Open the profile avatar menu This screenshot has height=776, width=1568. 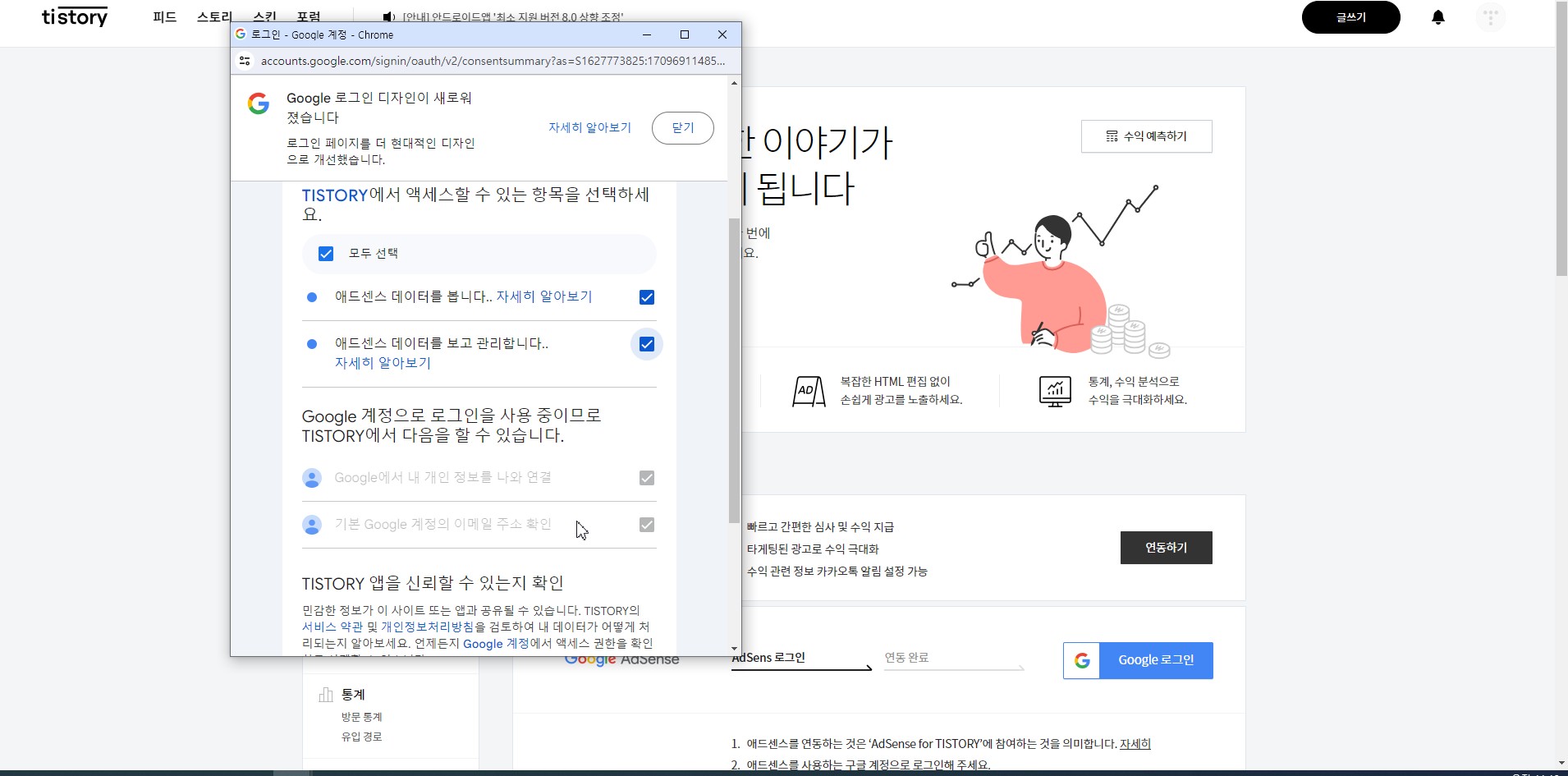click(x=1491, y=17)
